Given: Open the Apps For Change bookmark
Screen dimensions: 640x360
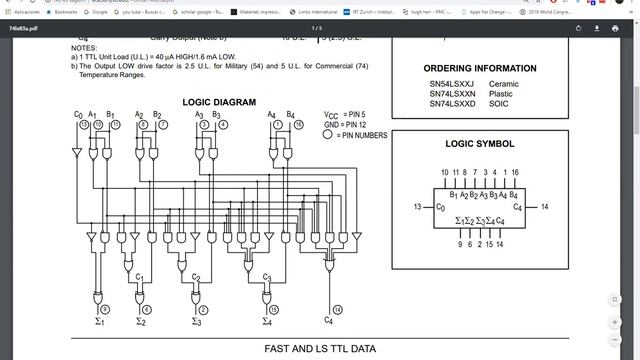Looking at the screenshot, I should pos(486,12).
